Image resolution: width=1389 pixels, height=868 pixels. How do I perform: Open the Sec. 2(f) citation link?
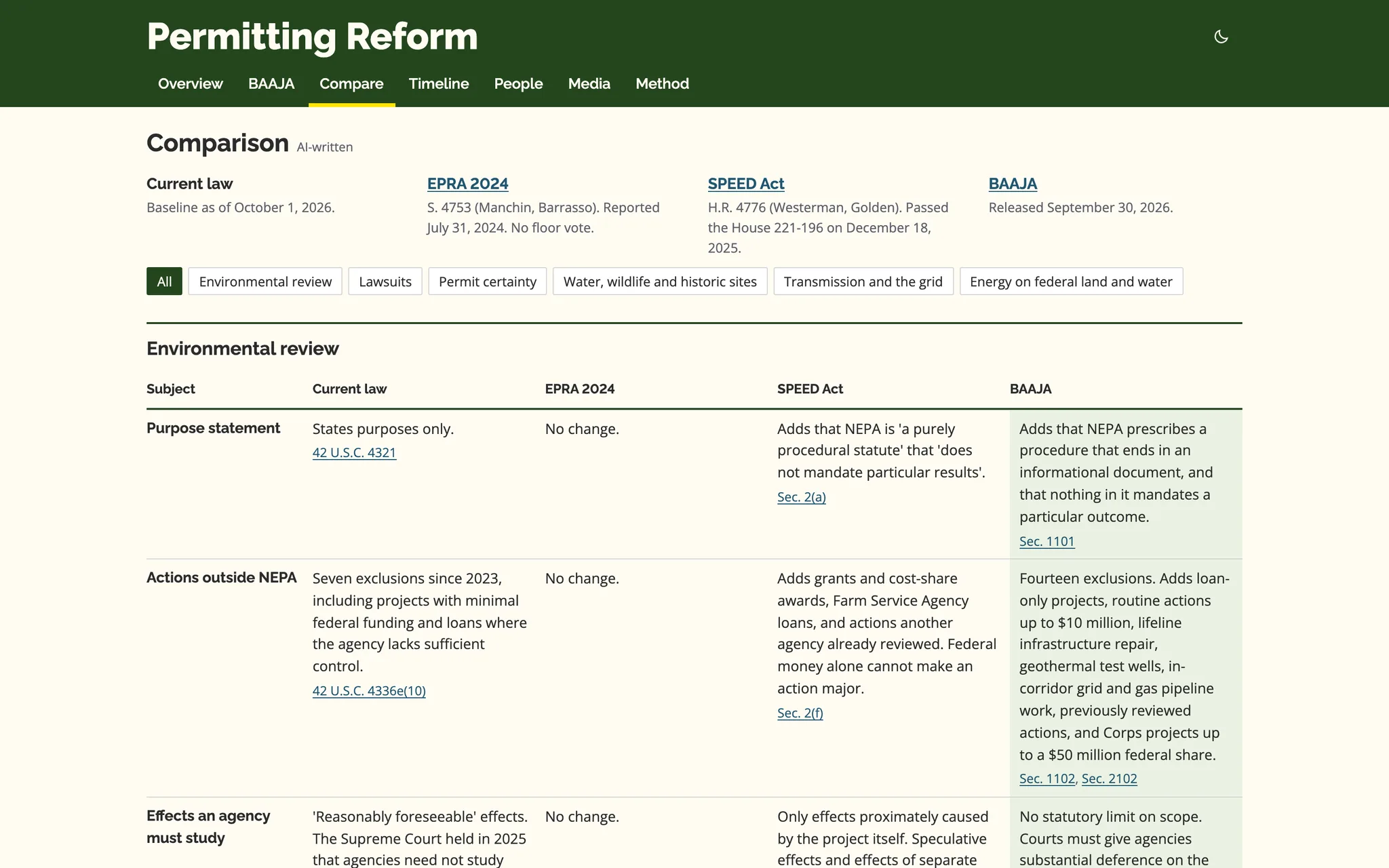pos(800,713)
